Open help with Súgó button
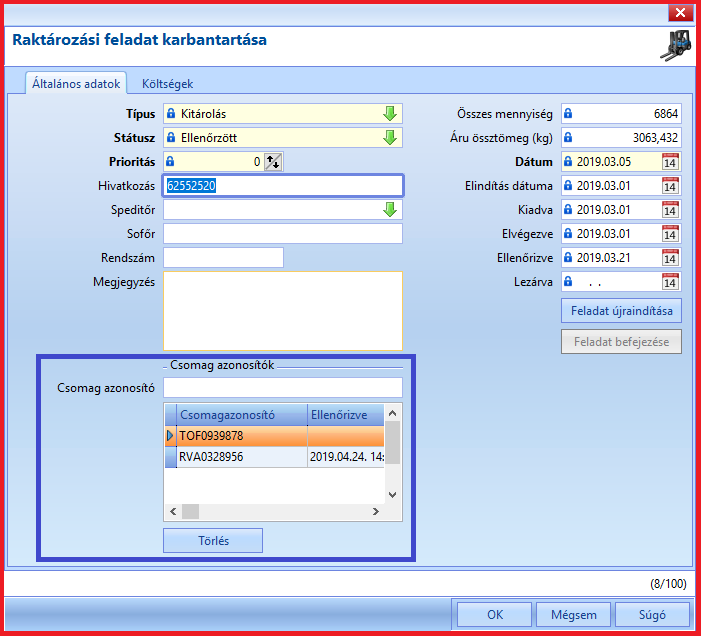Viewport: 701px width, 636px height. point(652,615)
